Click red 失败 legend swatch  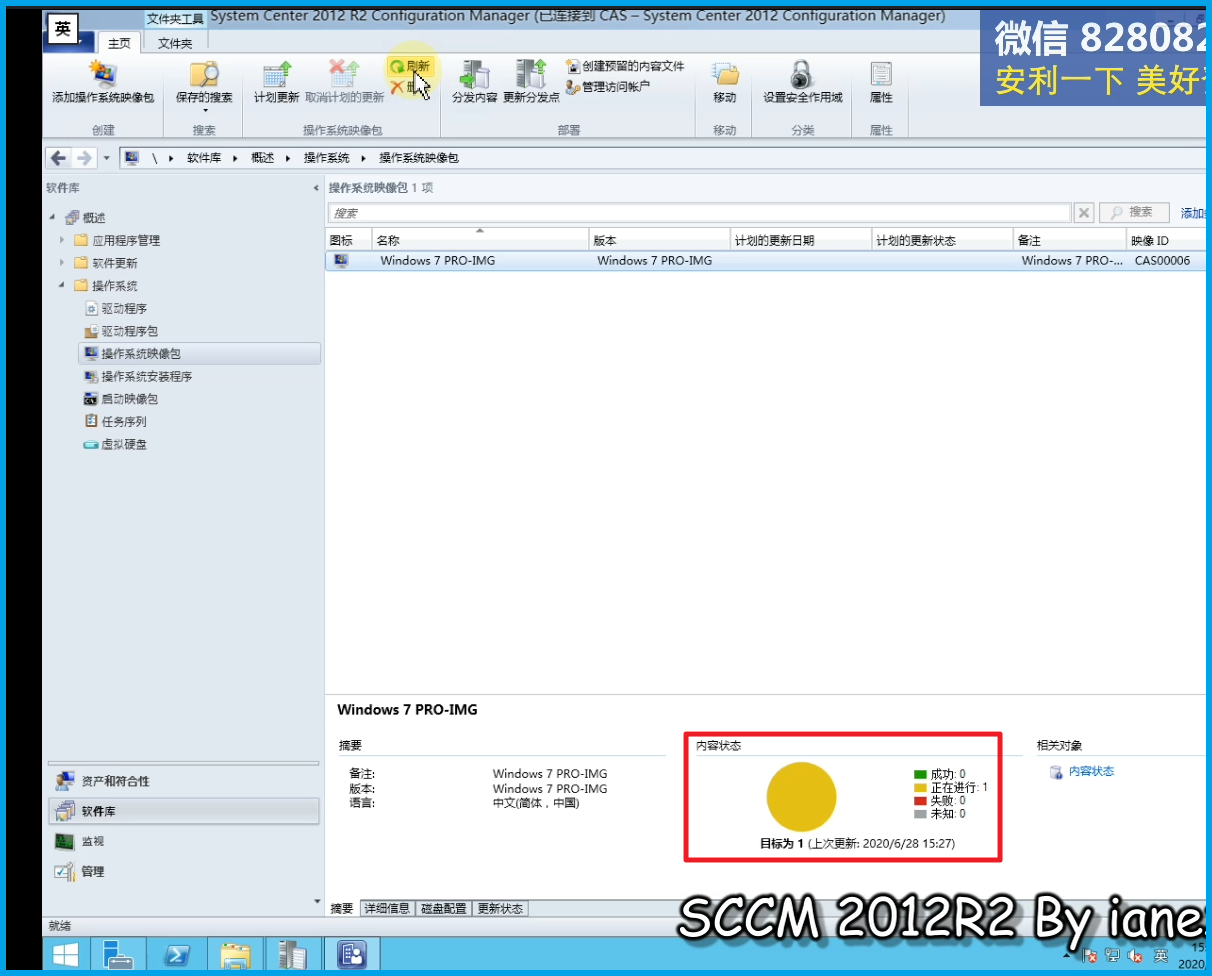[x=920, y=801]
